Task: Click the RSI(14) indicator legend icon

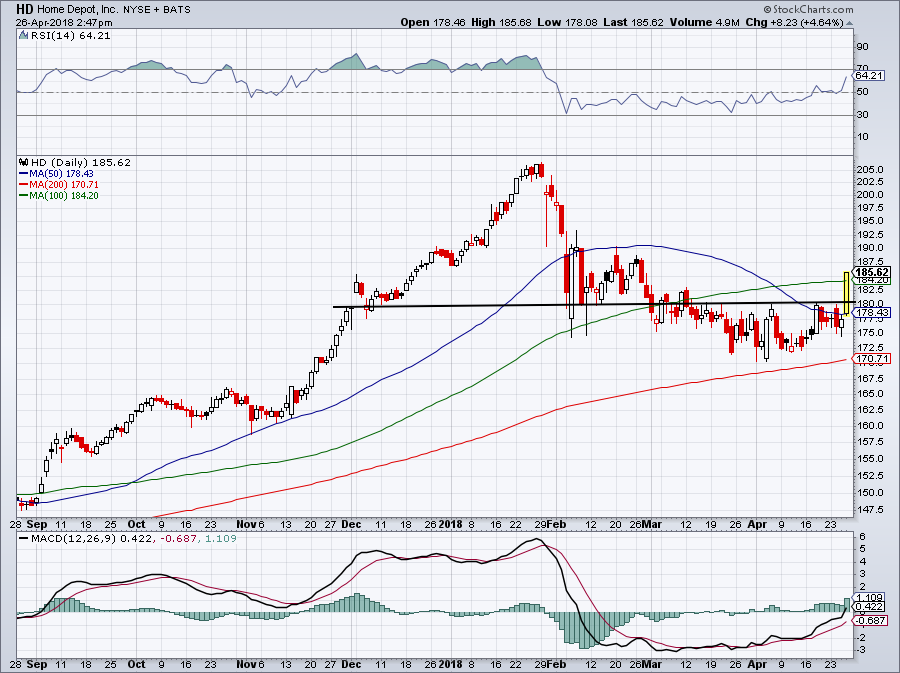Action: [23, 36]
